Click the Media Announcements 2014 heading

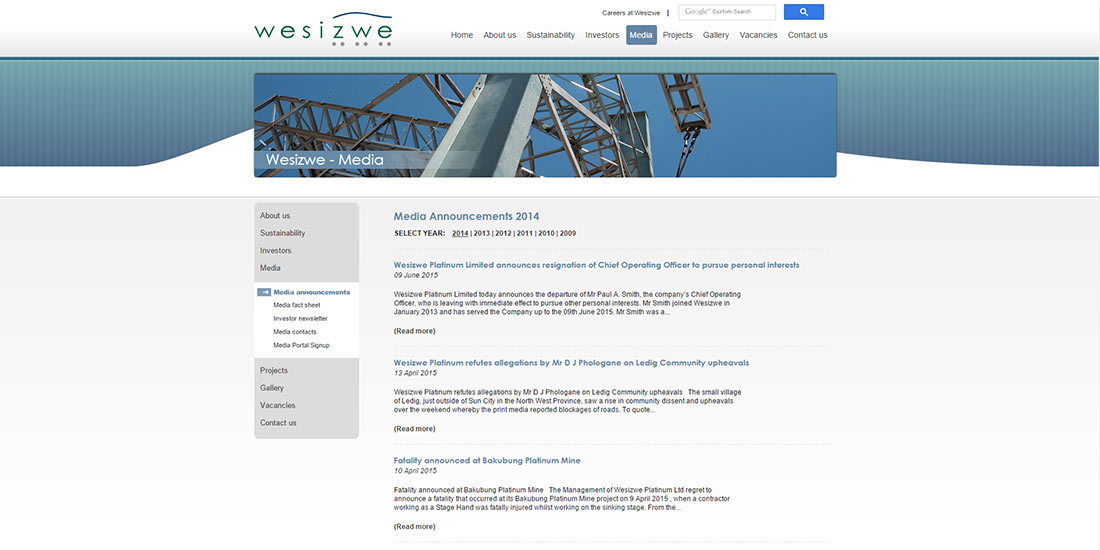467,217
